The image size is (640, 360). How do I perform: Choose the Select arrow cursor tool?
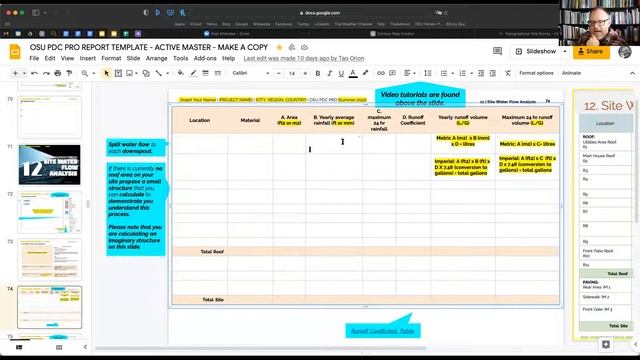(107, 73)
